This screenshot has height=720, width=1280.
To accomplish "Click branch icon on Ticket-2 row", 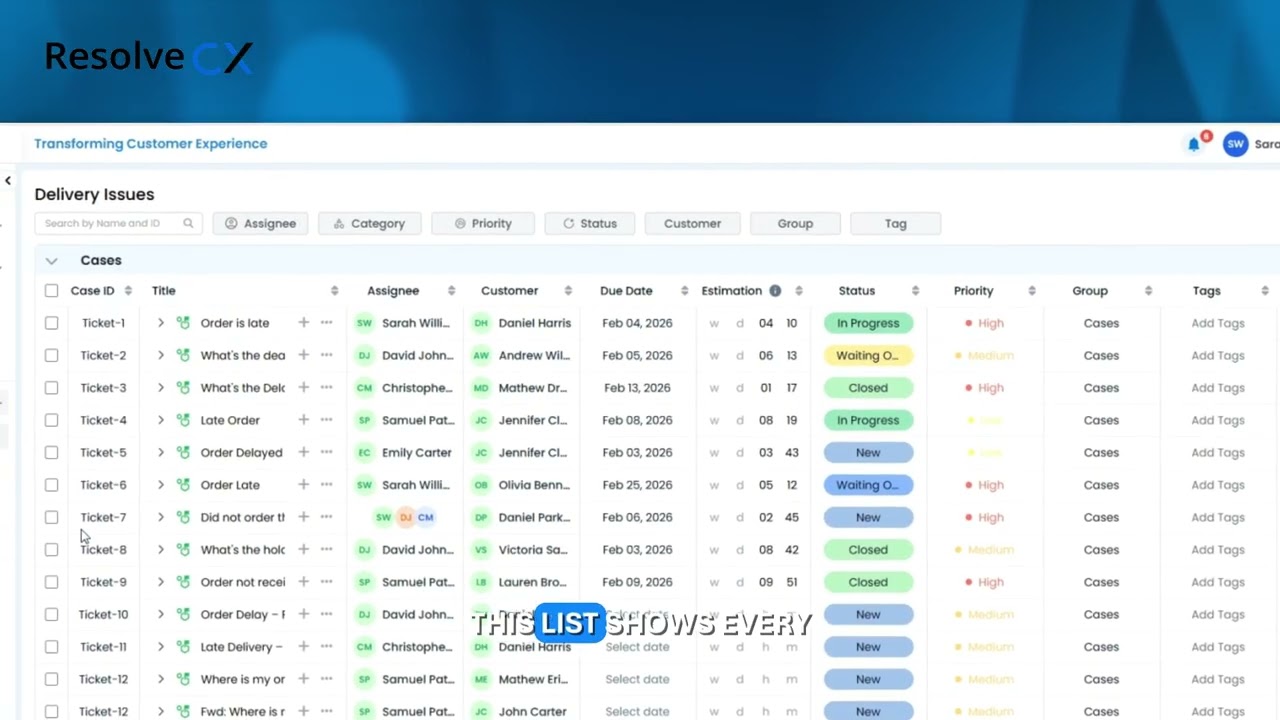I will point(183,355).
